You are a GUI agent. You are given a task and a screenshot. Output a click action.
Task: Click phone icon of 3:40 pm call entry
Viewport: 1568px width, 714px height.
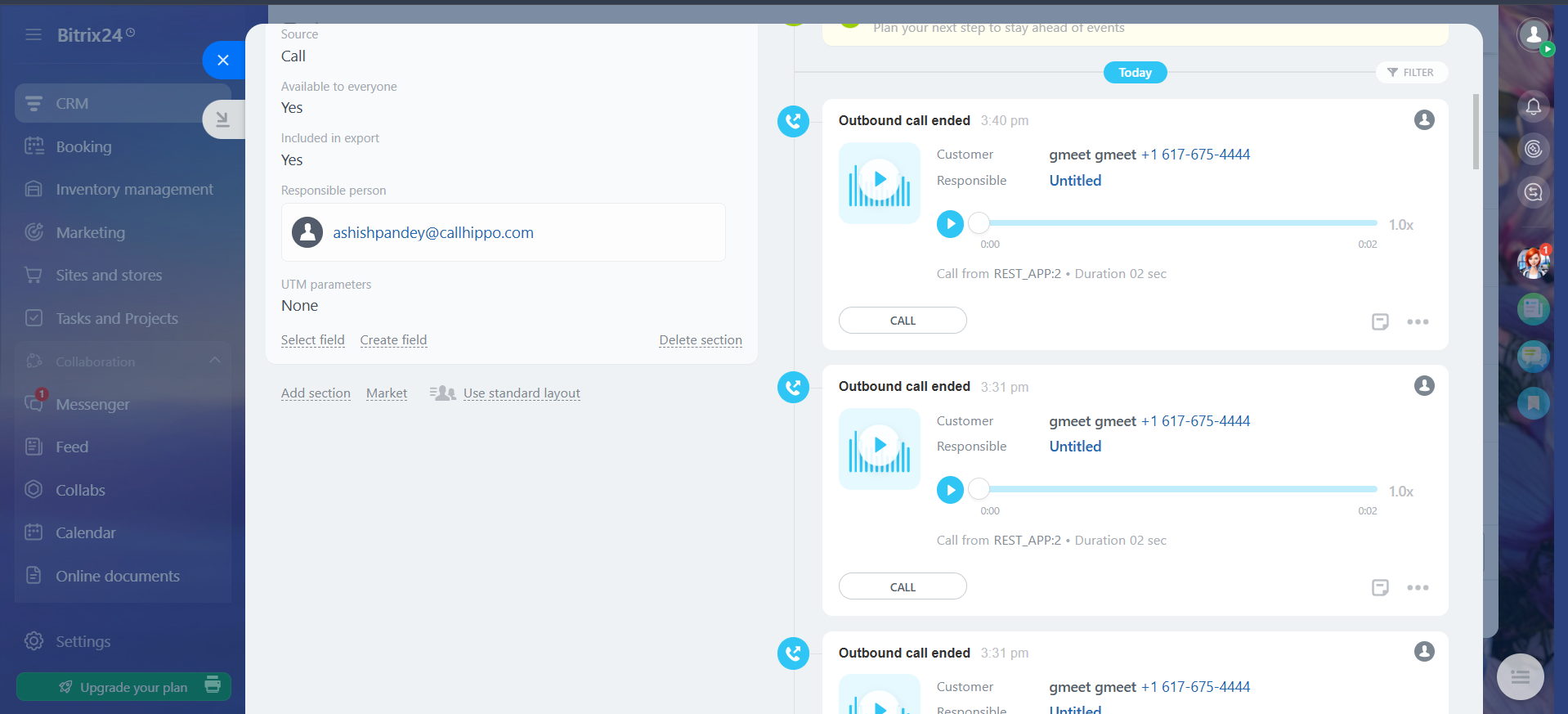point(793,122)
